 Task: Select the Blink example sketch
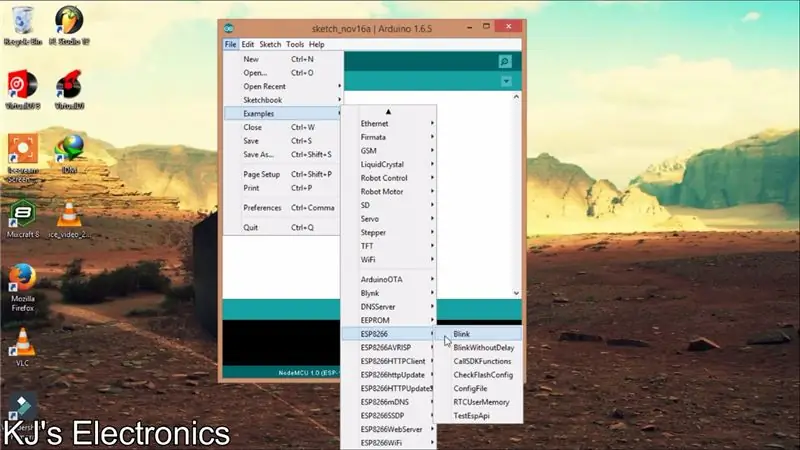[479, 334]
